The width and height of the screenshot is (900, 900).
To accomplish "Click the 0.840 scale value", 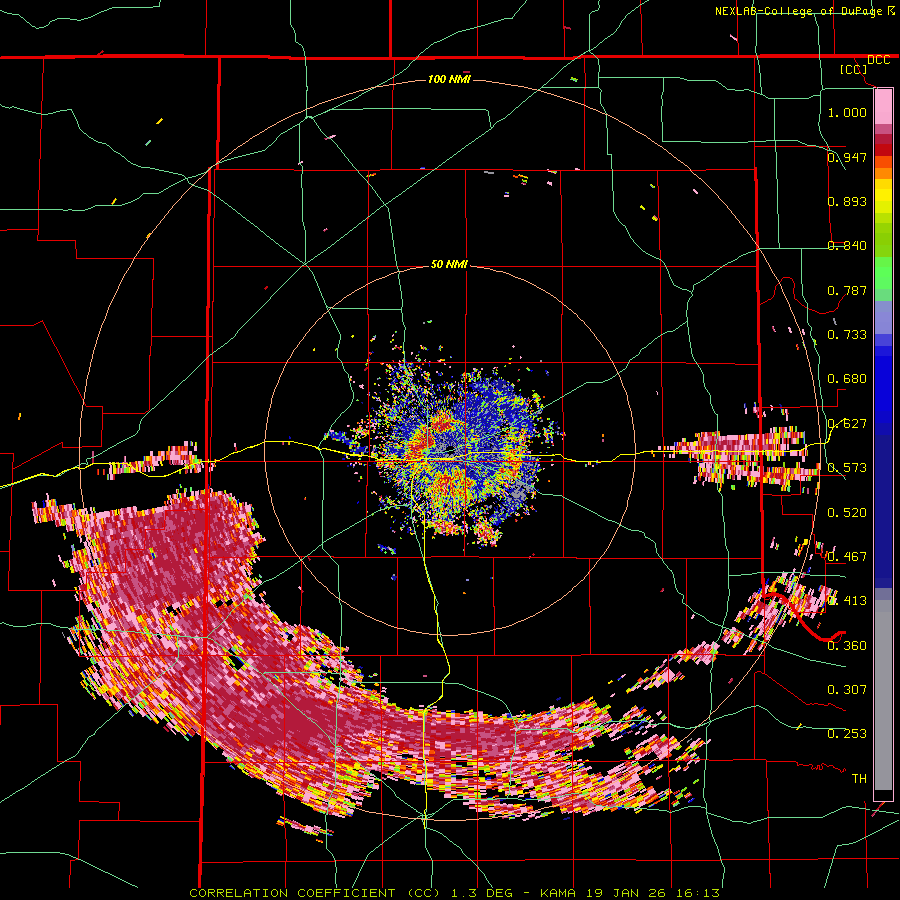I will [x=847, y=246].
